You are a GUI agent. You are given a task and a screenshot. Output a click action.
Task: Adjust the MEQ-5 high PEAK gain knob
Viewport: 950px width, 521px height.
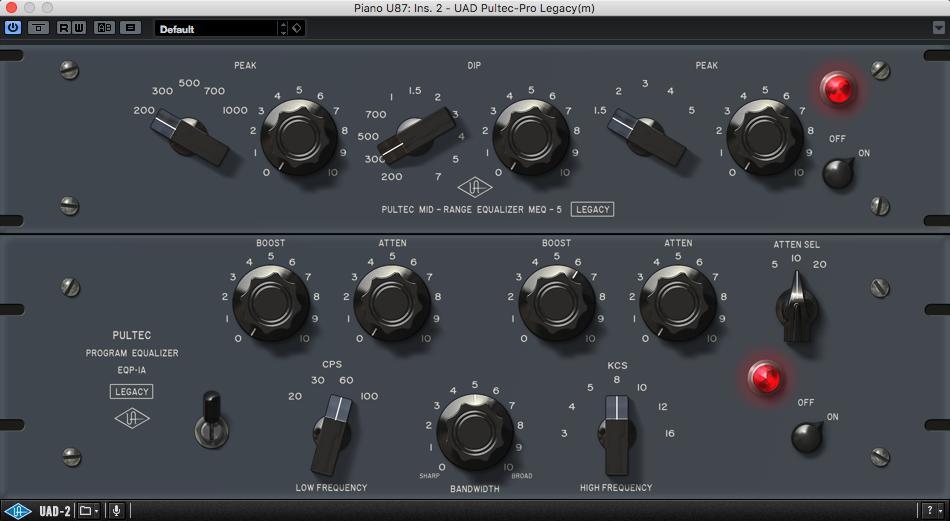765,138
